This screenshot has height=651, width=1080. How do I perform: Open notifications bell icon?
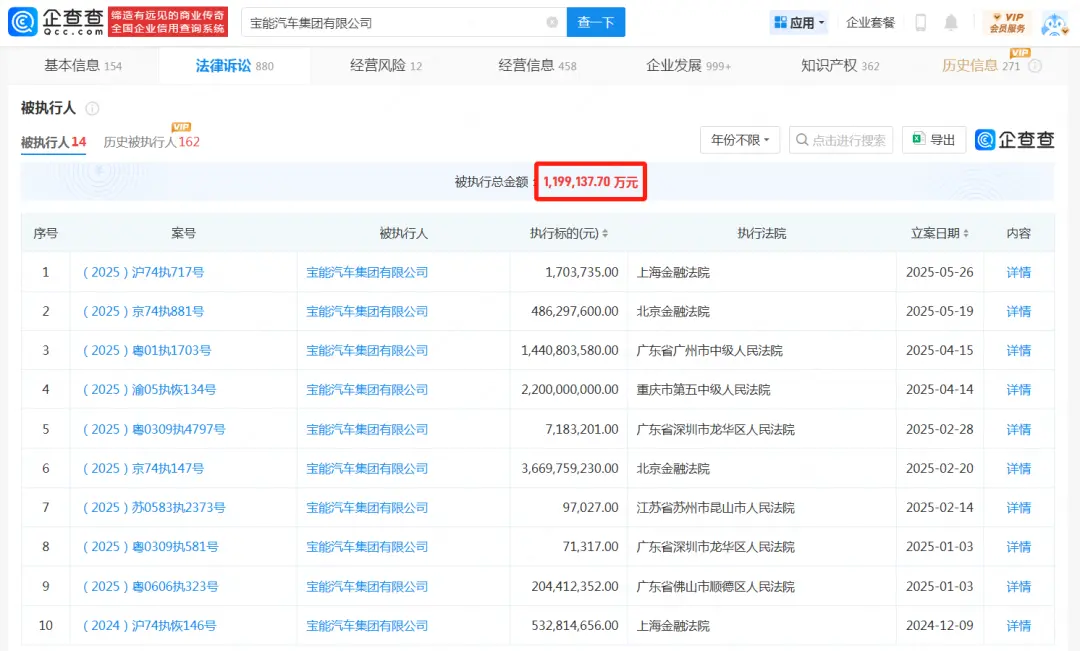[951, 23]
